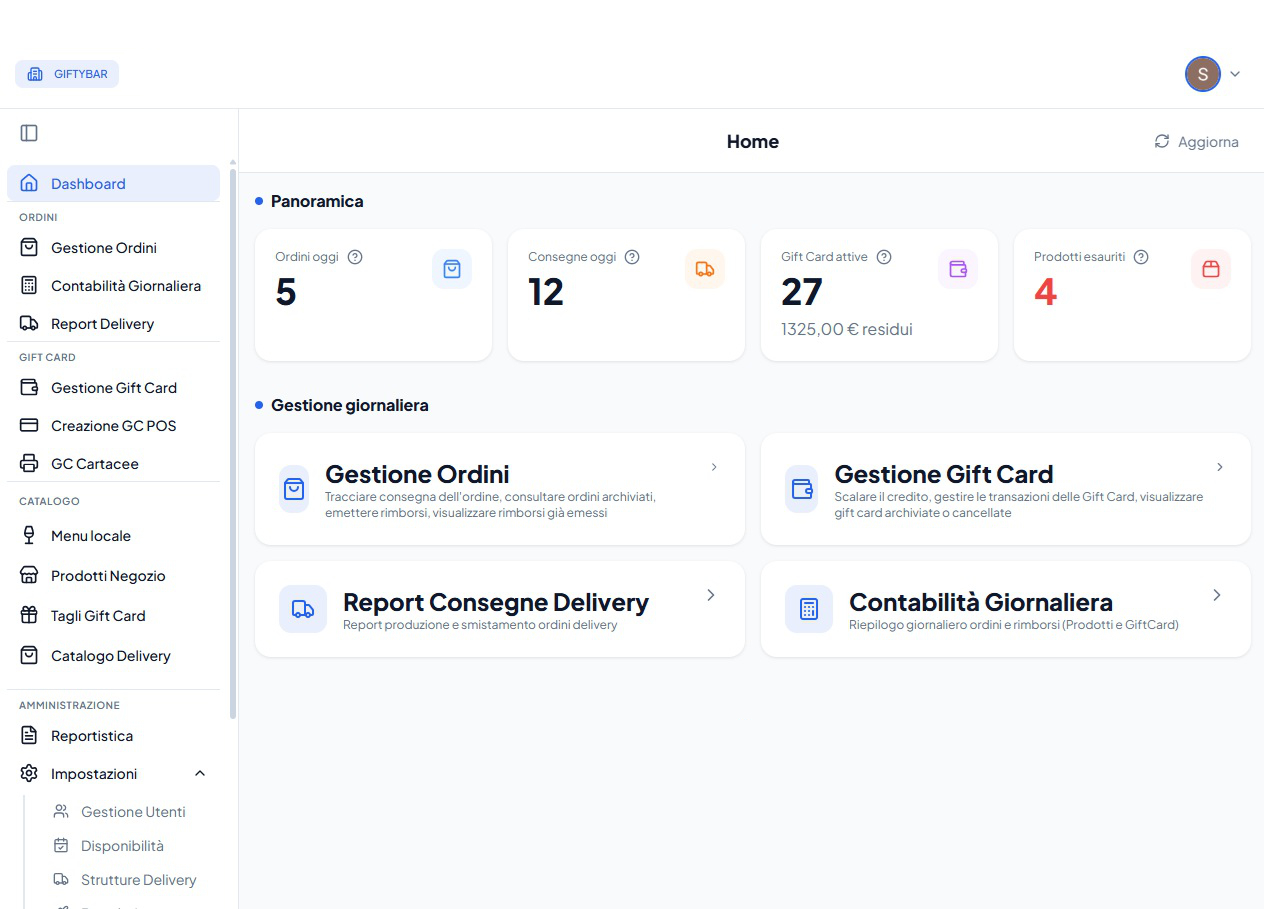This screenshot has height=909, width=1264.
Task: Click the help icon next to Ordini oggi
Action: click(x=354, y=256)
